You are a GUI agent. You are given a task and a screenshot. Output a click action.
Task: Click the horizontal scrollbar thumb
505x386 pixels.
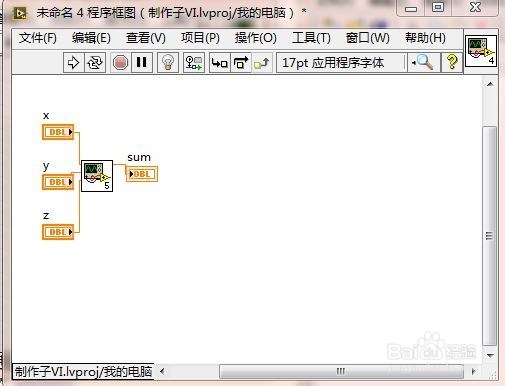(341, 371)
